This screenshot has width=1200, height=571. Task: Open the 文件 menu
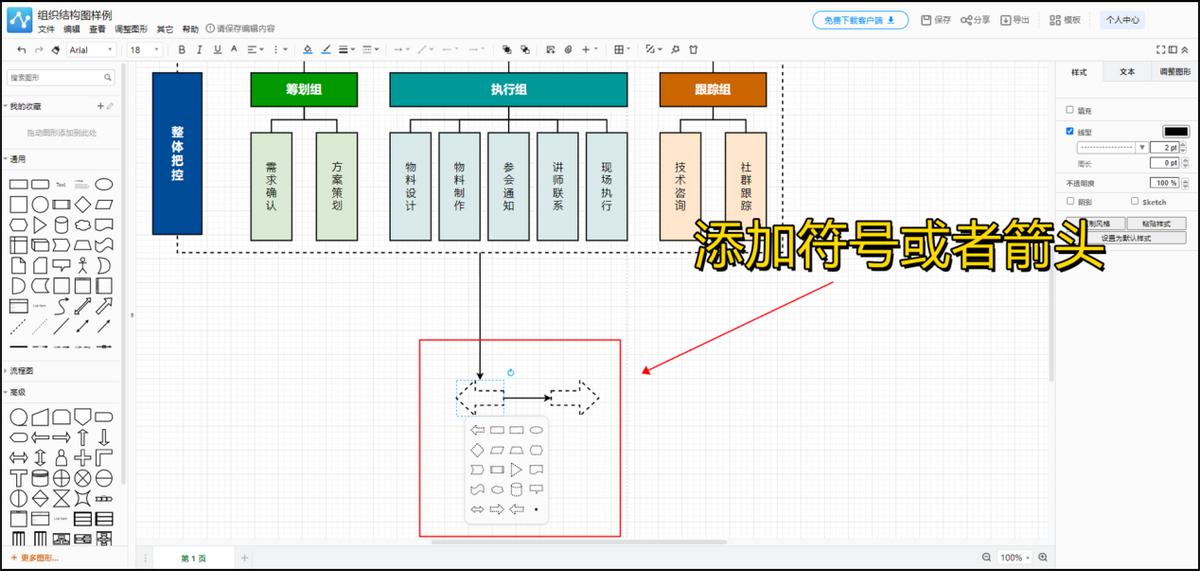pyautogui.click(x=46, y=29)
